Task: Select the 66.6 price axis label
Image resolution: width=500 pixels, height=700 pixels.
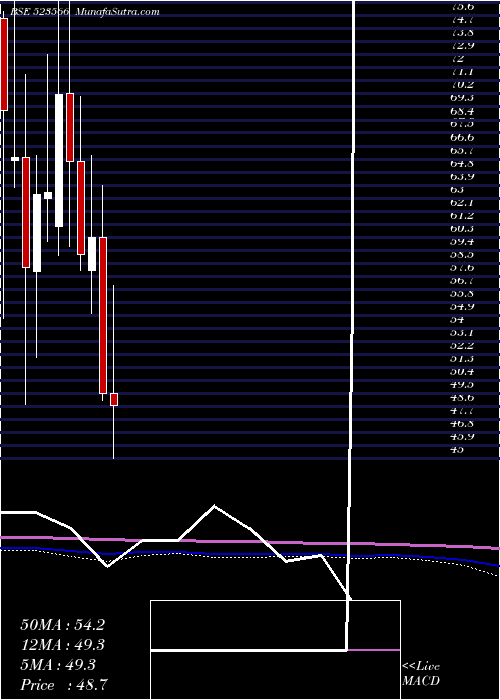Action: click(462, 137)
